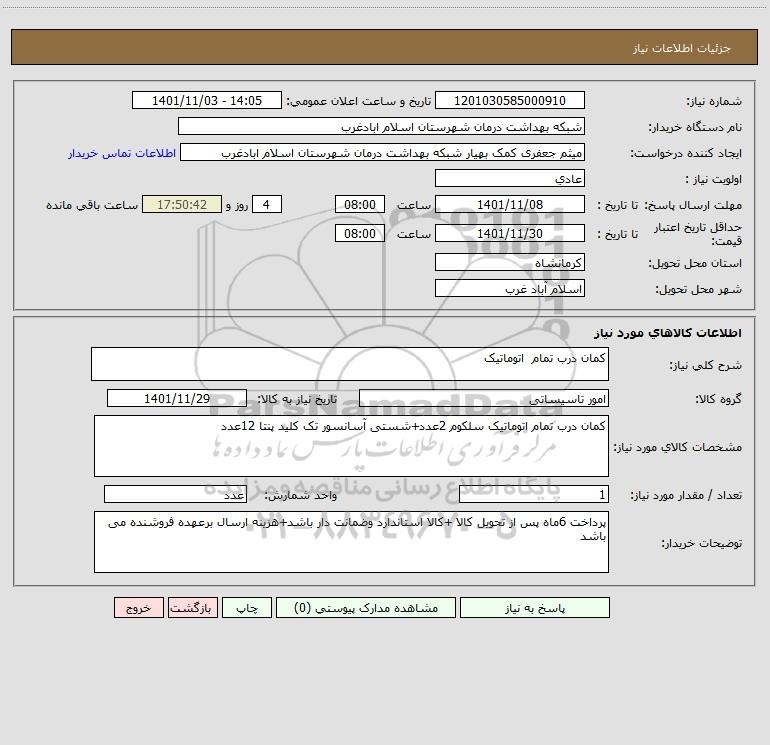Click the چاپ print button

click(247, 607)
